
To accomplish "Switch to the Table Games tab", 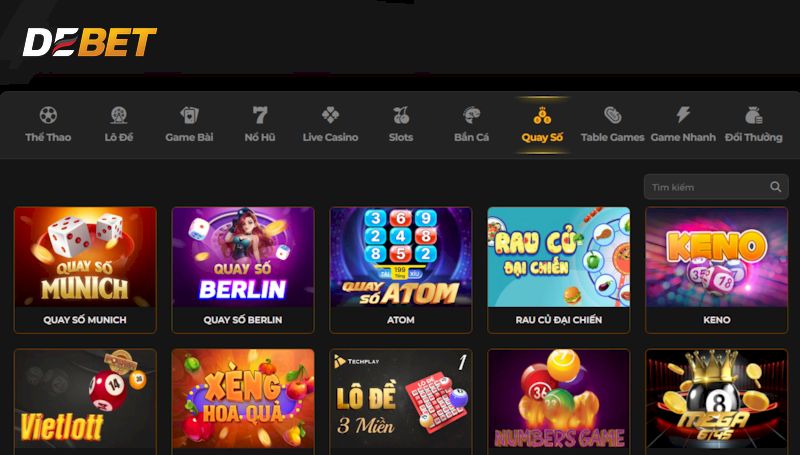I will (x=612, y=124).
